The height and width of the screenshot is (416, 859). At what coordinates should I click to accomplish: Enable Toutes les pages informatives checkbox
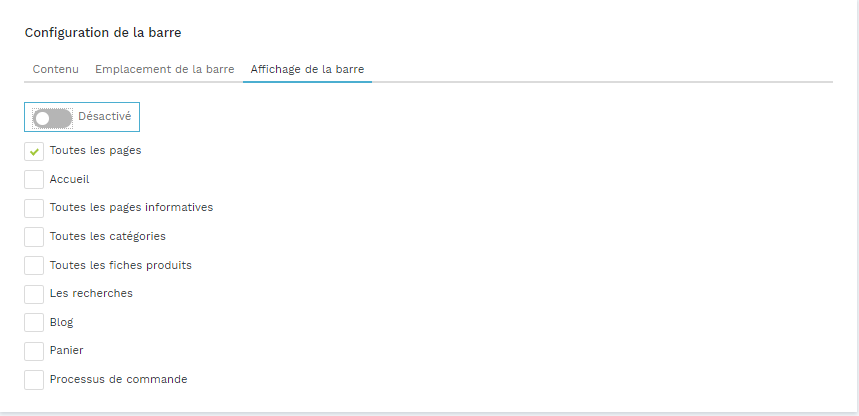pyautogui.click(x=34, y=208)
